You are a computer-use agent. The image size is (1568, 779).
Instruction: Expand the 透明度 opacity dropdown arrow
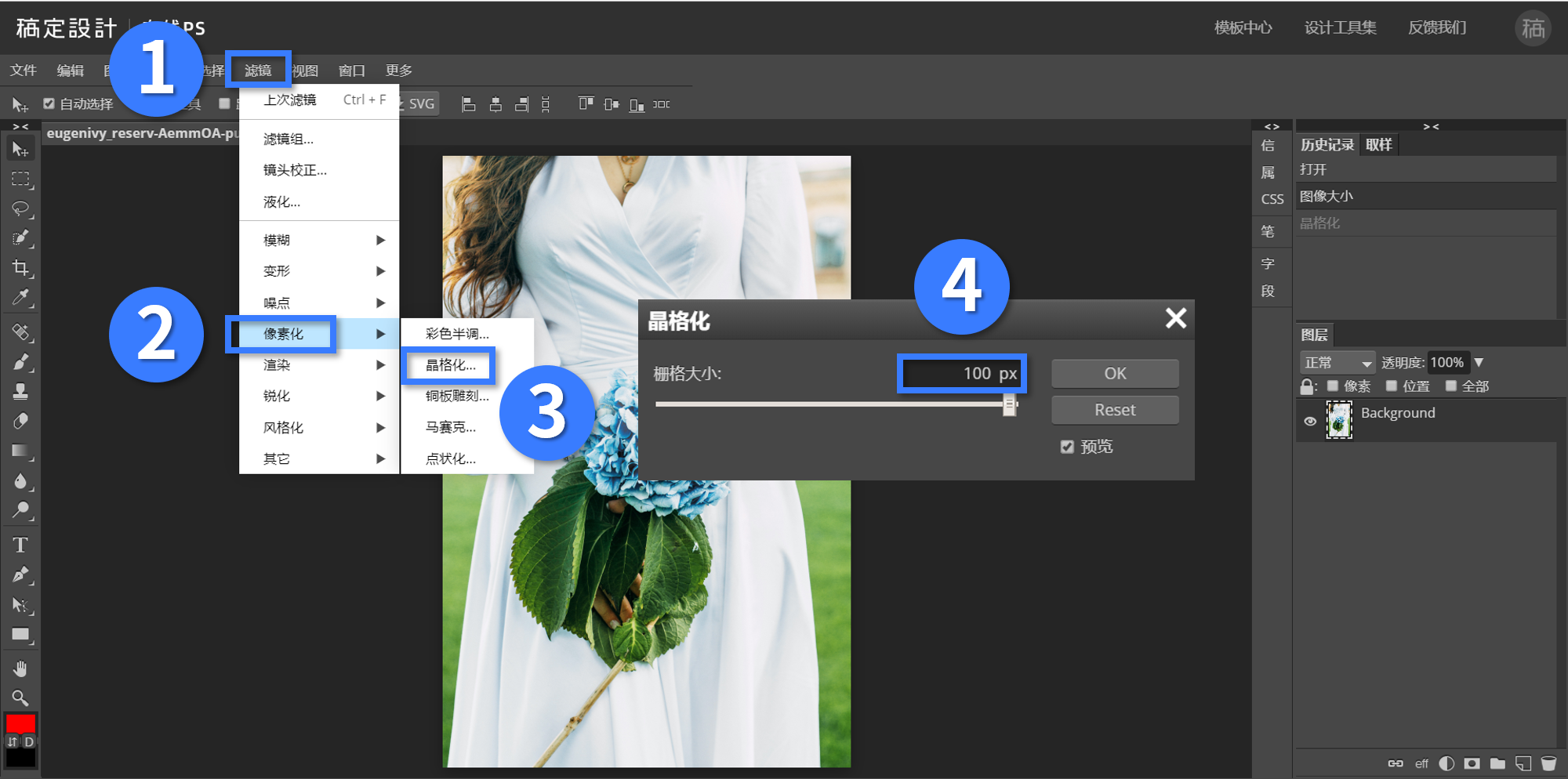tap(1479, 363)
